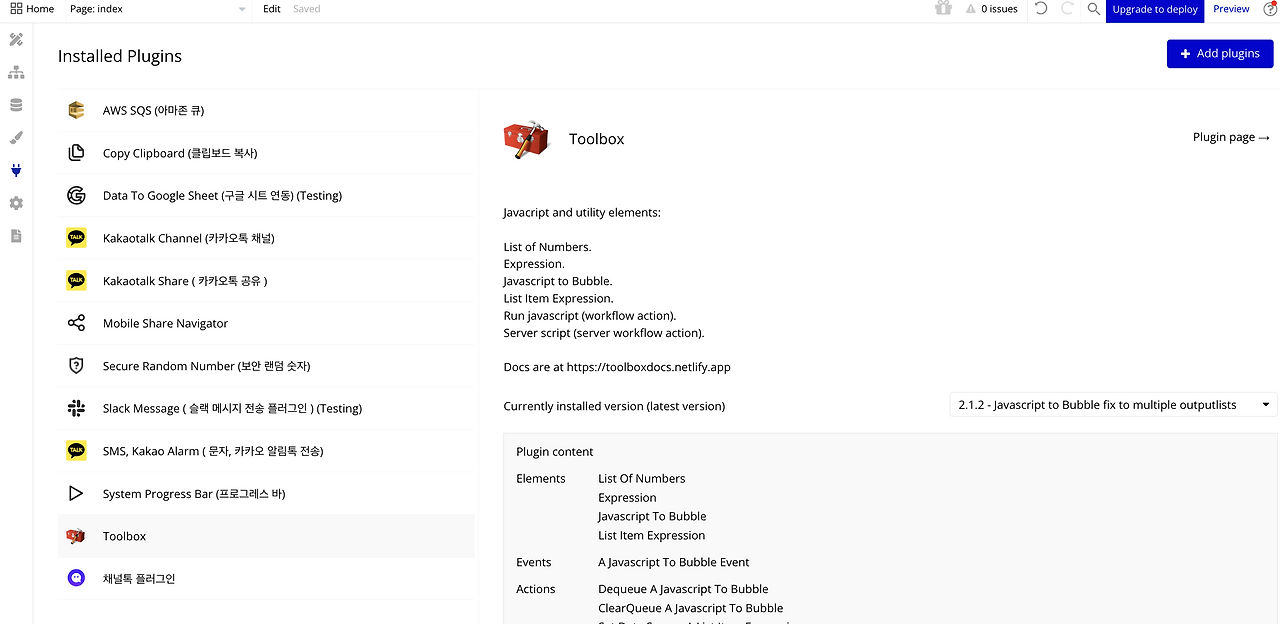The width and height of the screenshot is (1280, 624).
Task: Open the Design tab in sidebar
Action: (16, 40)
